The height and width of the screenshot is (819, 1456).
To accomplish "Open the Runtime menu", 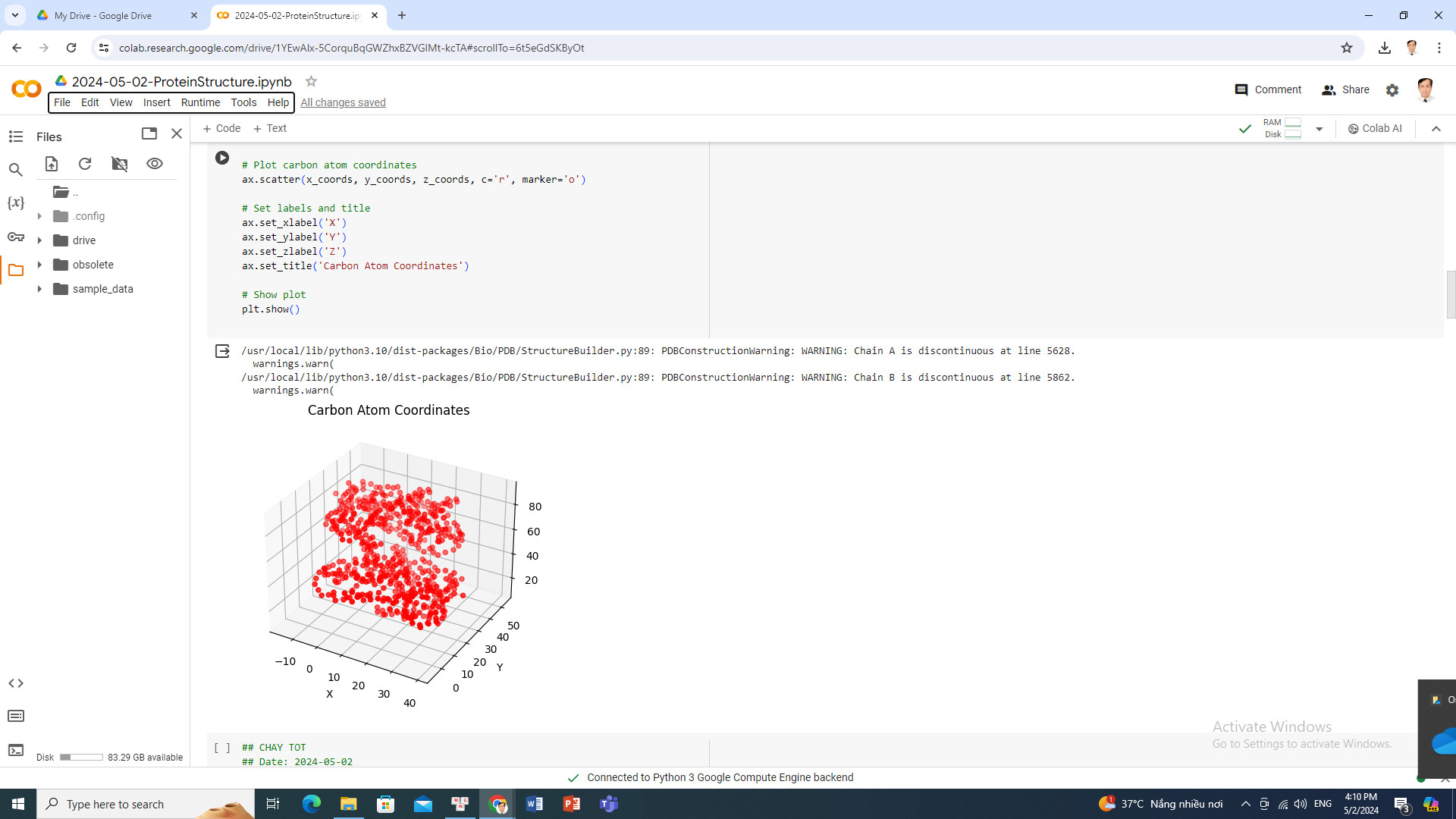I will click(200, 102).
